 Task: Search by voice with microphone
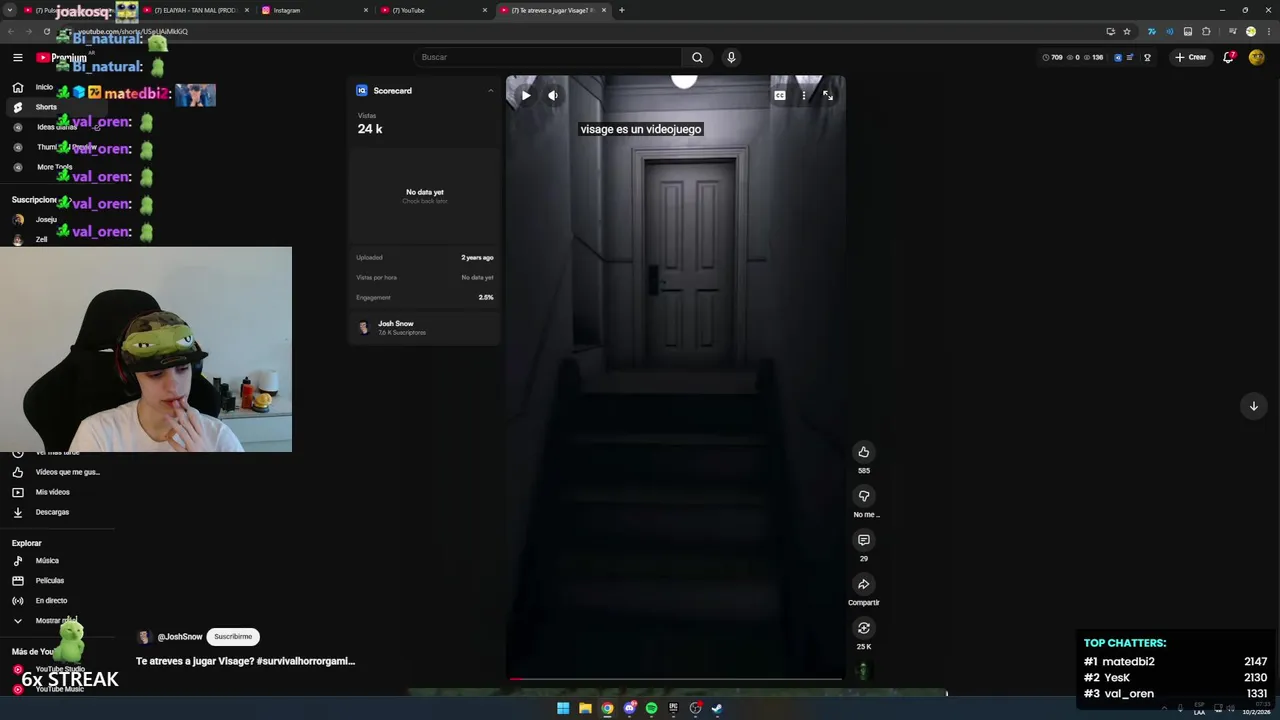point(731,57)
